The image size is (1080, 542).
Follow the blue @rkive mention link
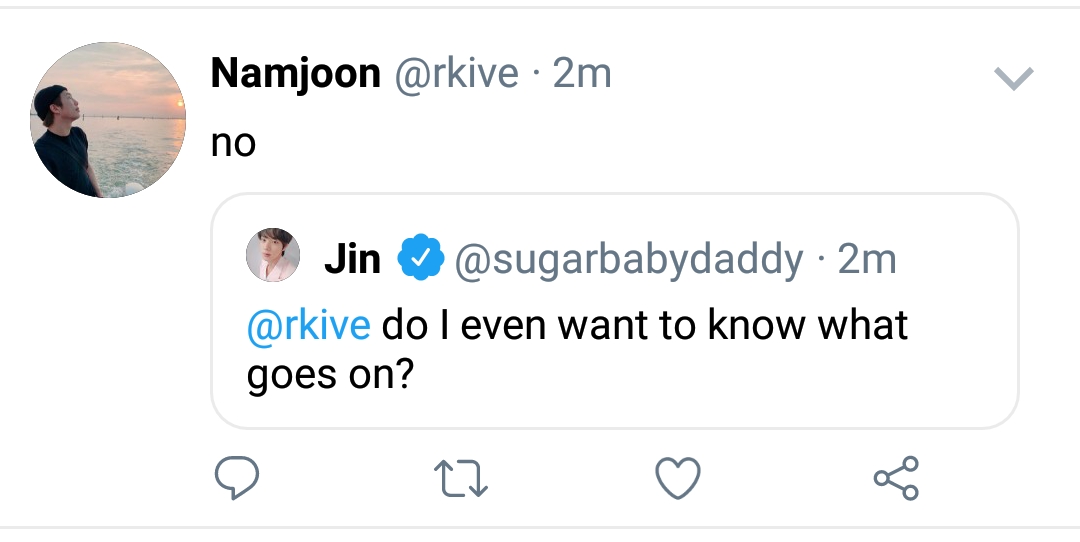[308, 326]
